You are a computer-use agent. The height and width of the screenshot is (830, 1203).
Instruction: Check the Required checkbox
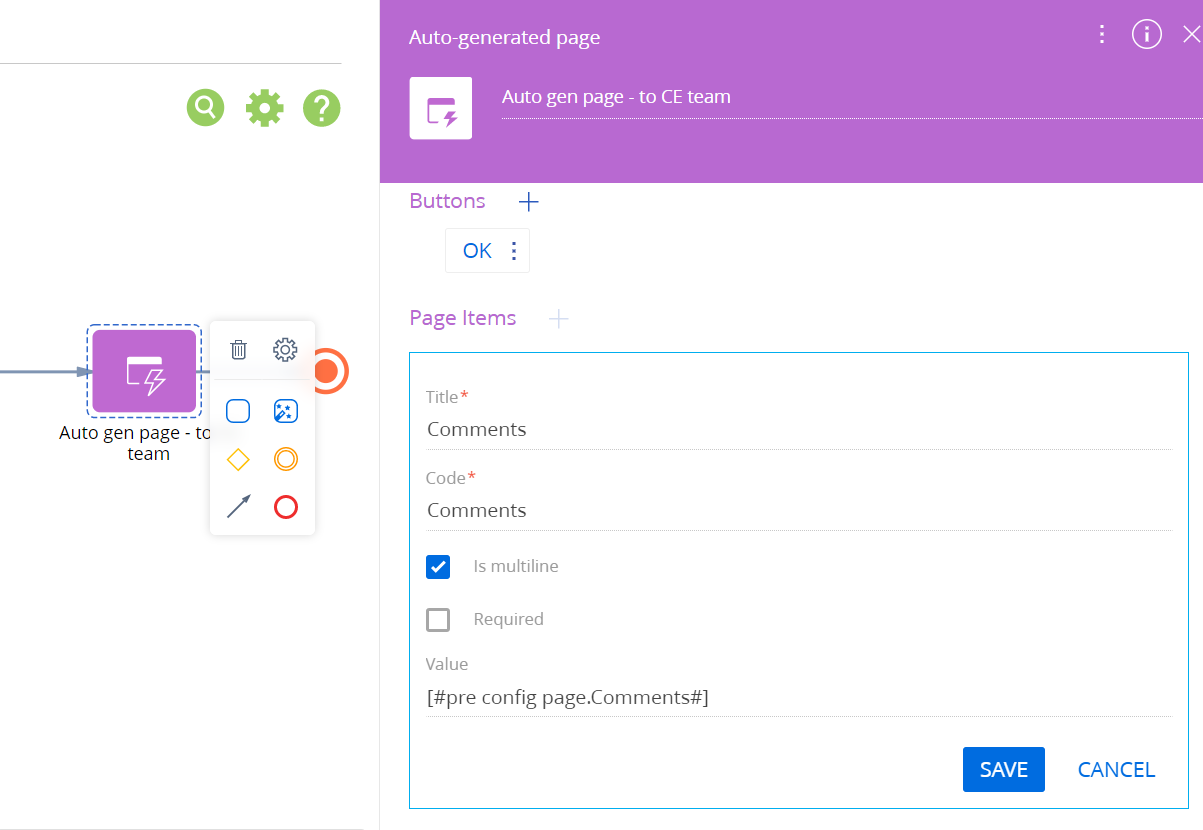[438, 620]
